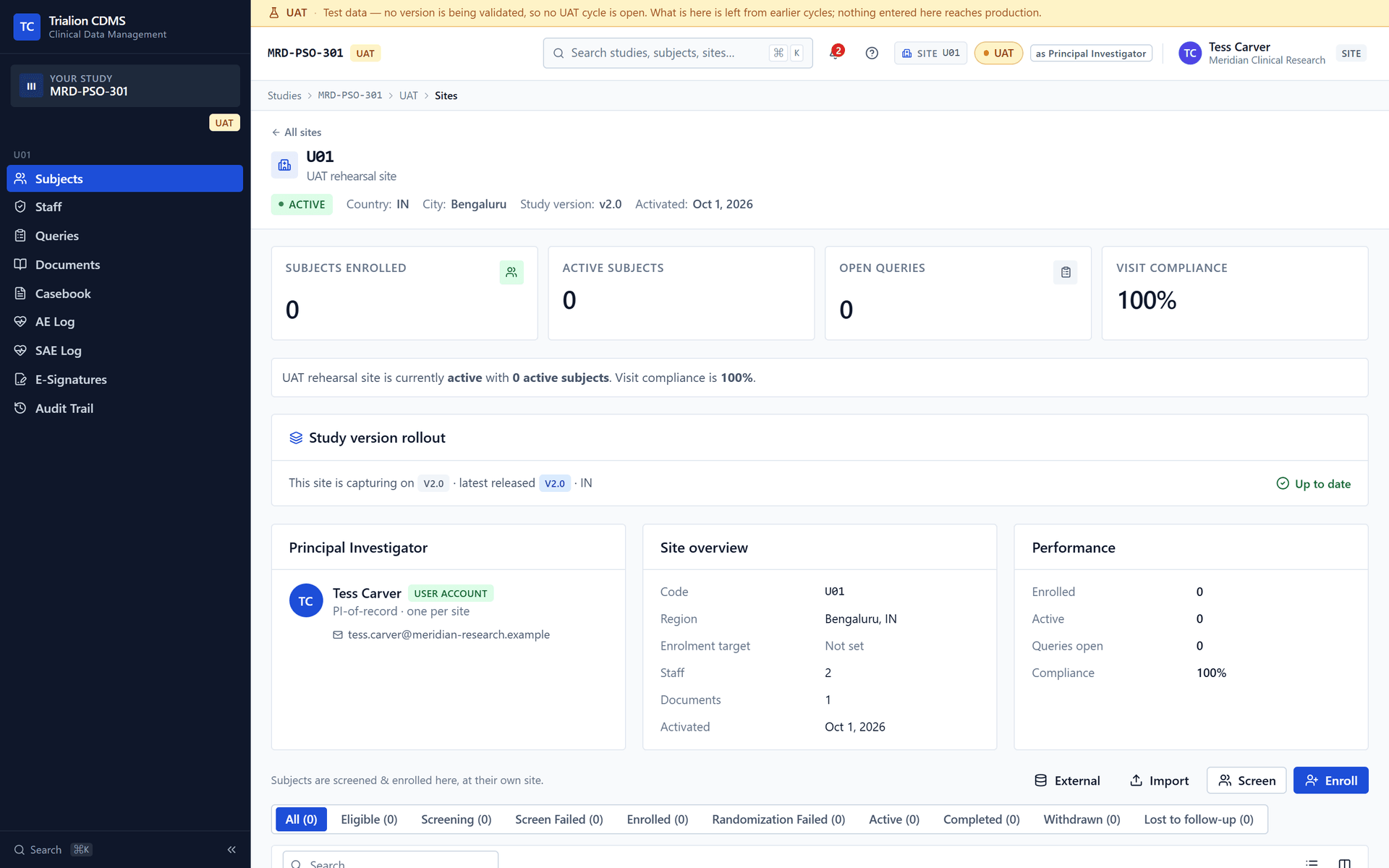Open Documents in the sidebar
Image resolution: width=1389 pixels, height=868 pixels.
tap(124, 265)
